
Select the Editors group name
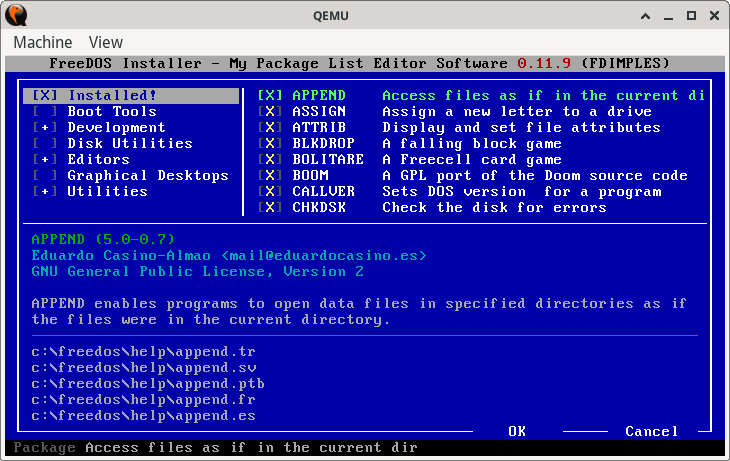pos(98,159)
